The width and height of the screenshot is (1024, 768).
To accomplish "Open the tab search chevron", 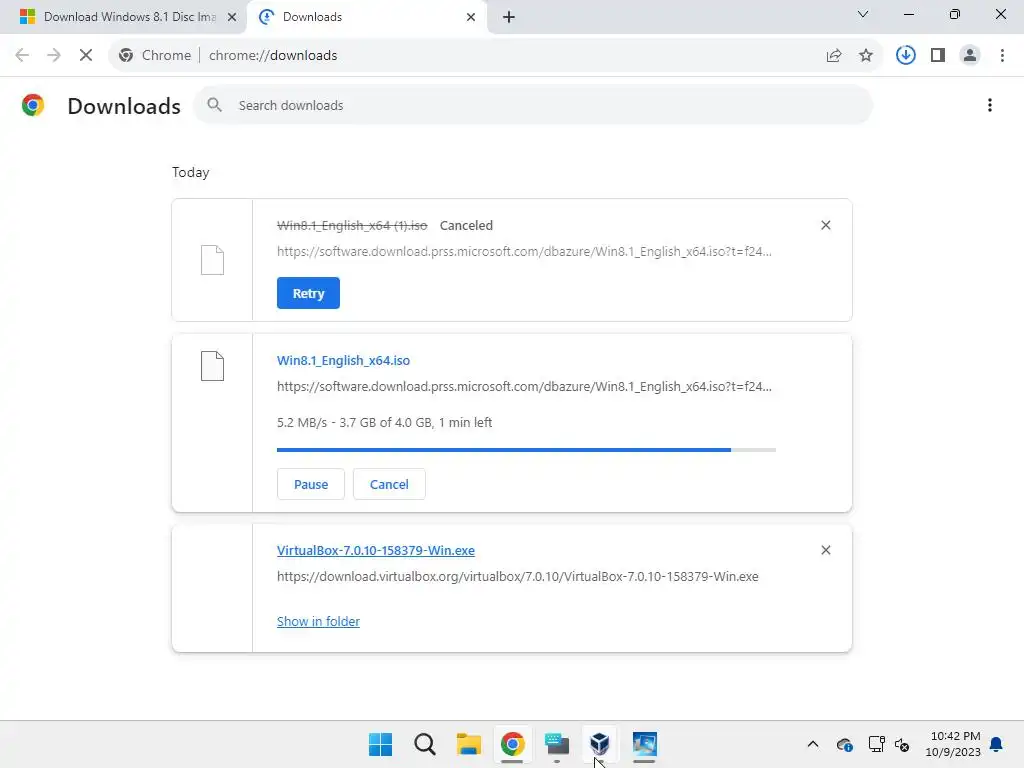I will [x=863, y=14].
